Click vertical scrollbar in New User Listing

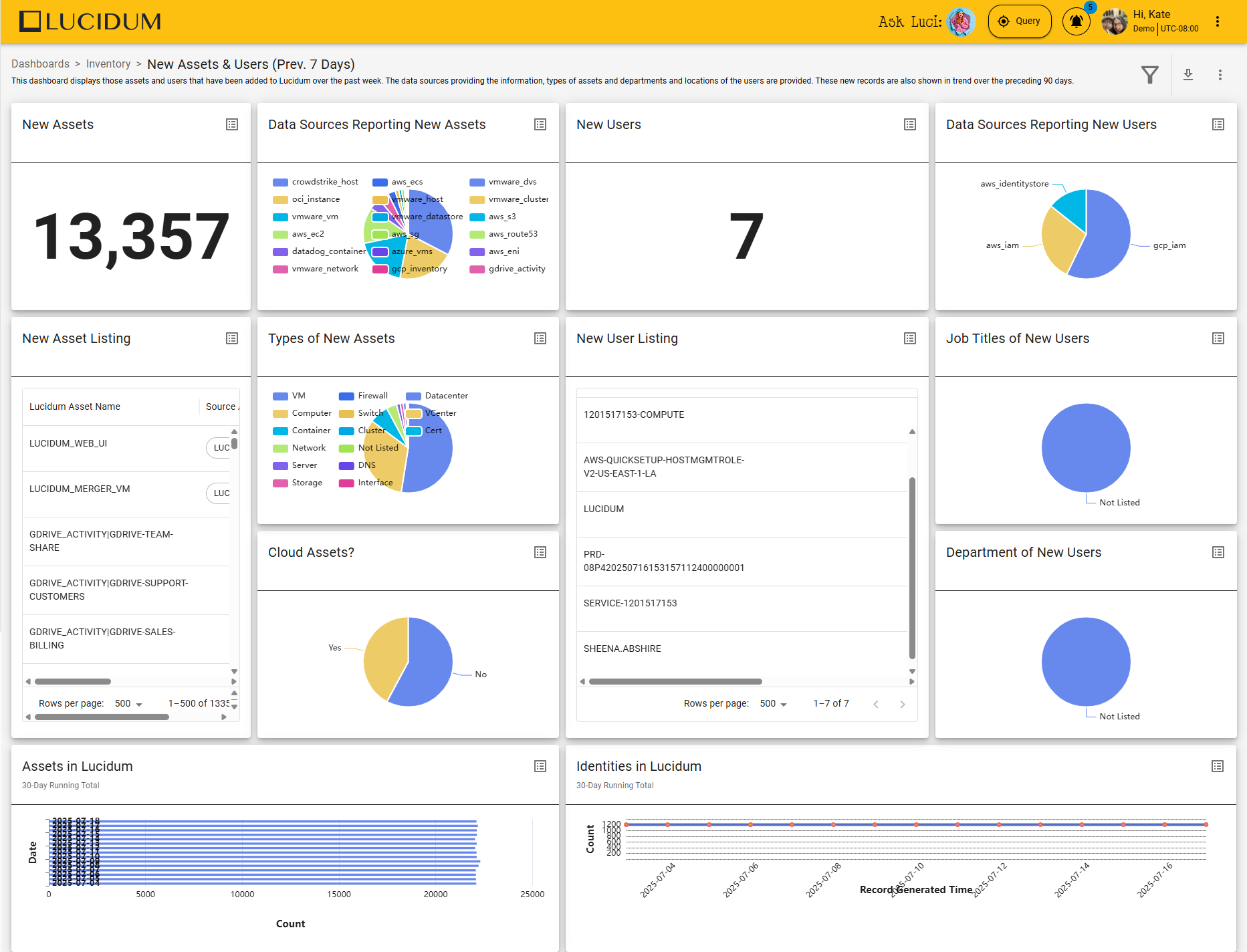[912, 568]
